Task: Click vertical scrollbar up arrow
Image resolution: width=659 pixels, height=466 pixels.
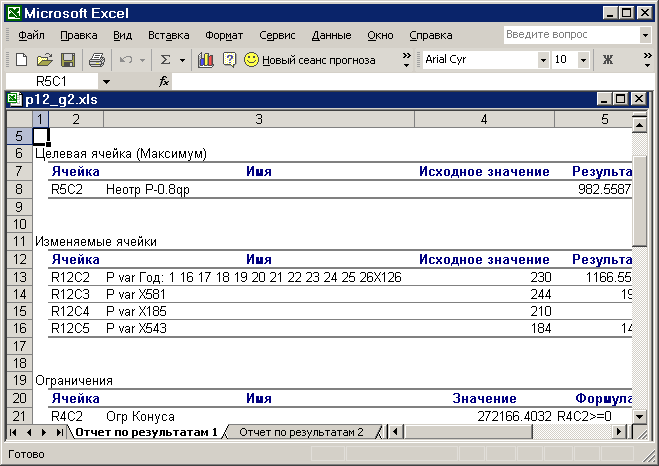Action: click(639, 125)
